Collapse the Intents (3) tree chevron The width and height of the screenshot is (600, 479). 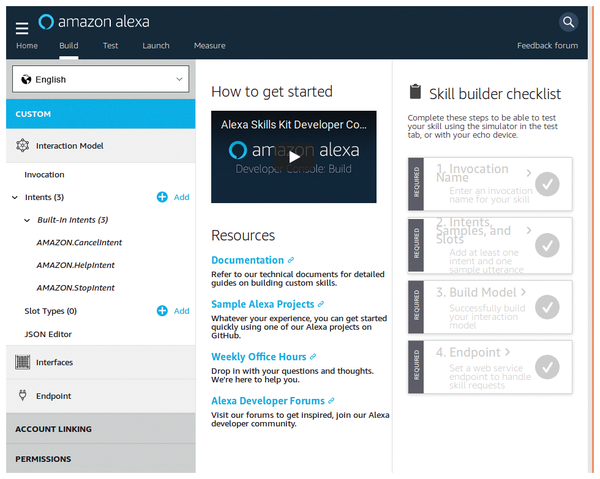15,197
